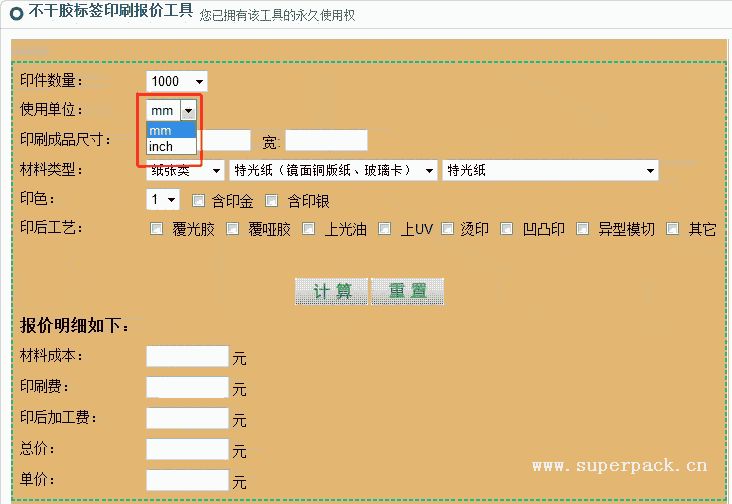Check the 上UV finishing option
Viewport: 732px width, 504px height.
coord(385,229)
